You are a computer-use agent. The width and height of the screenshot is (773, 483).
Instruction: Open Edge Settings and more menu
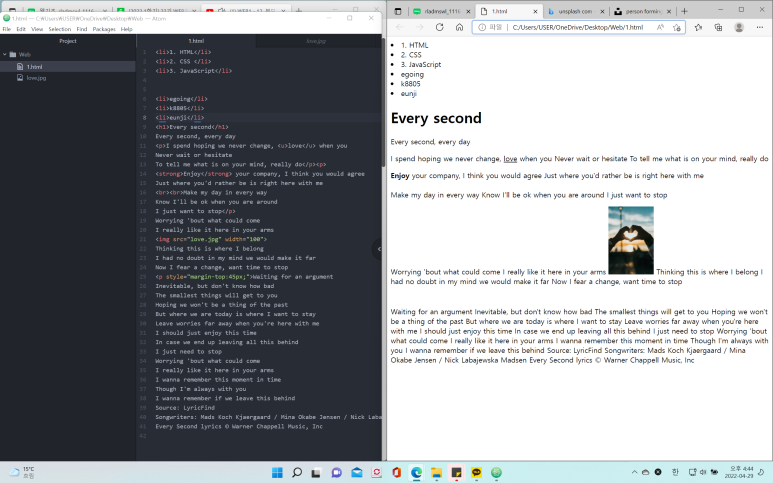click(760, 27)
